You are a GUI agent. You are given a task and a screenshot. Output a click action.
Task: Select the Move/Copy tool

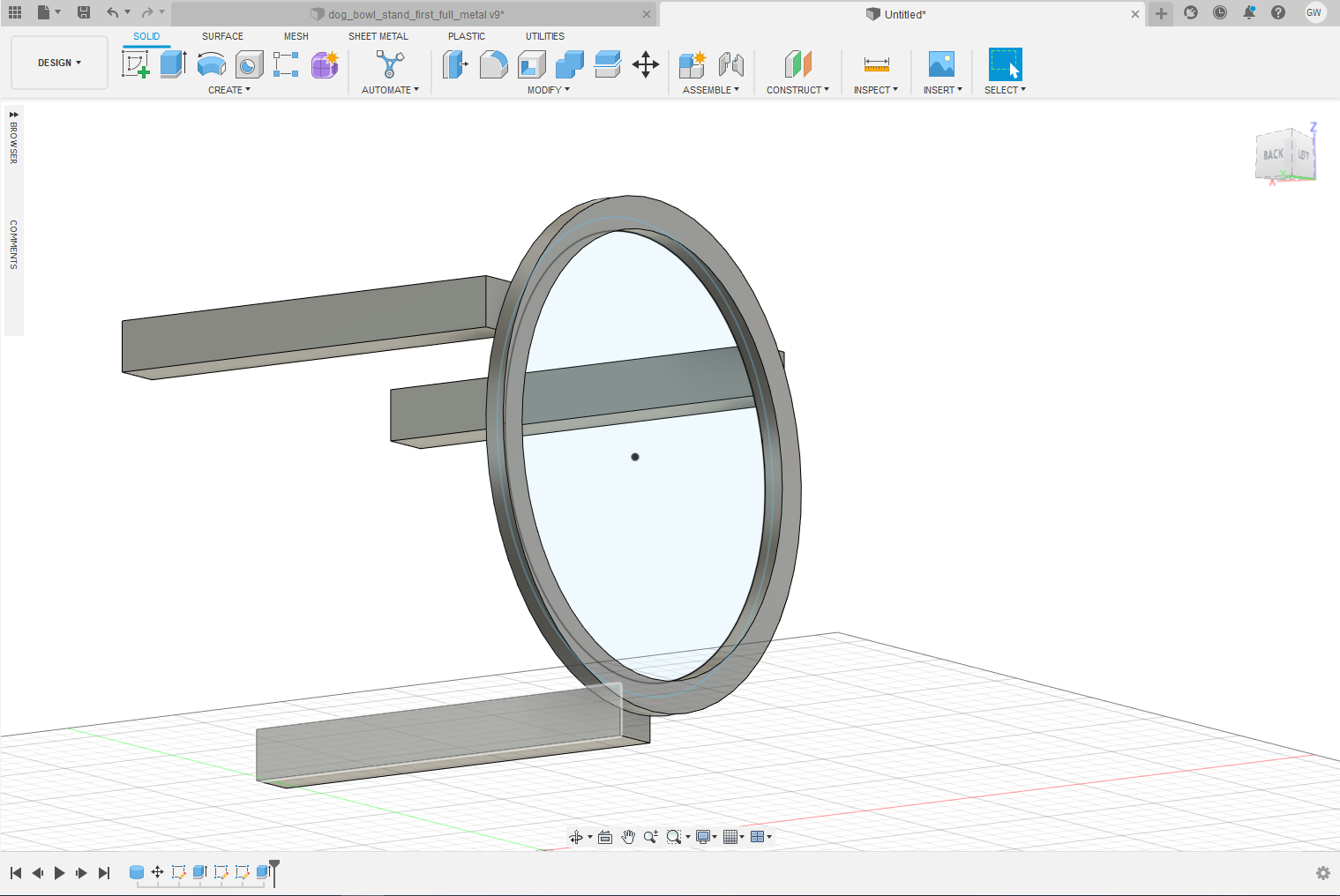(x=646, y=64)
